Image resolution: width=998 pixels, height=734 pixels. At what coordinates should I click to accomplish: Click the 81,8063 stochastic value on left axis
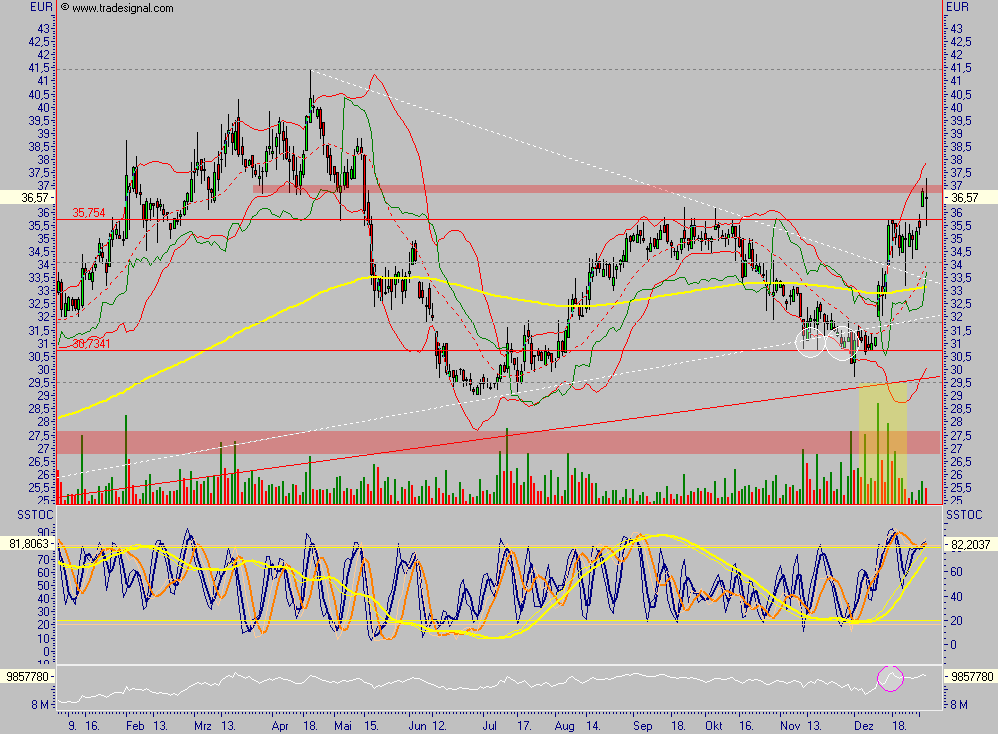click(x=29, y=542)
